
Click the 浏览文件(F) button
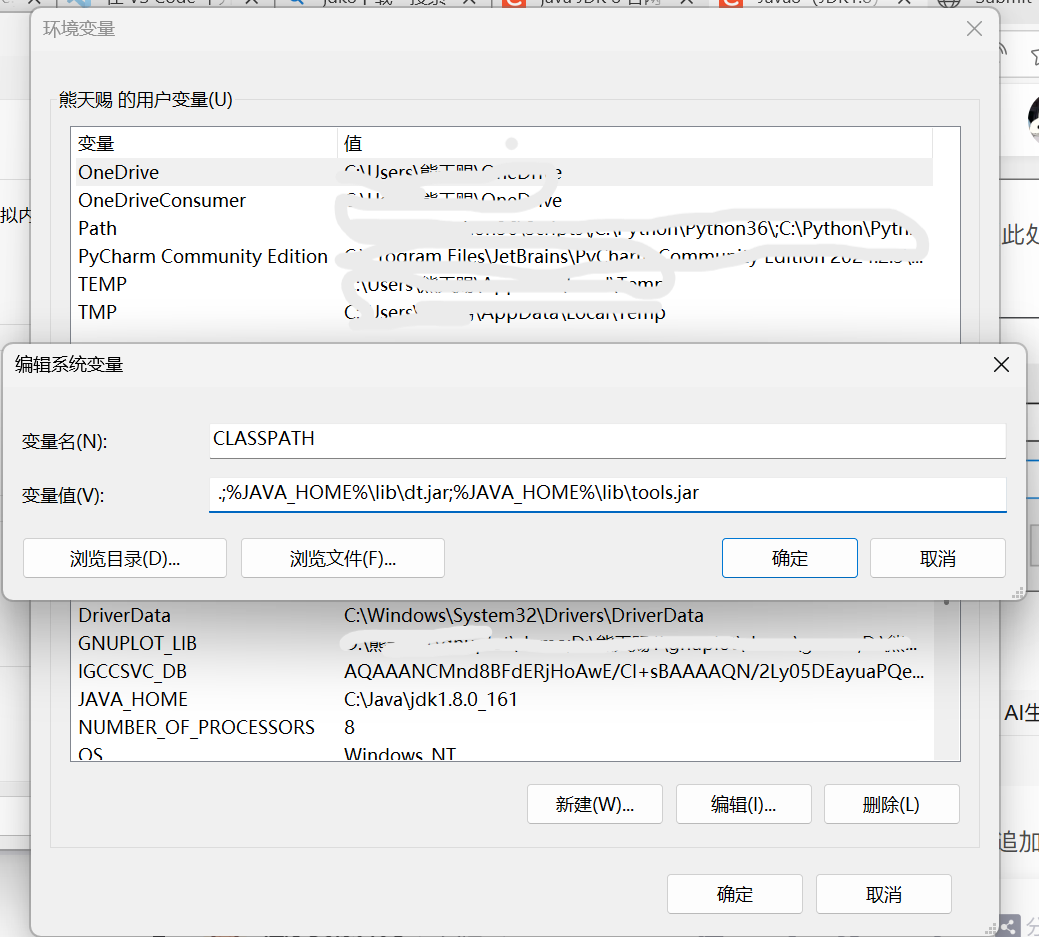342,557
